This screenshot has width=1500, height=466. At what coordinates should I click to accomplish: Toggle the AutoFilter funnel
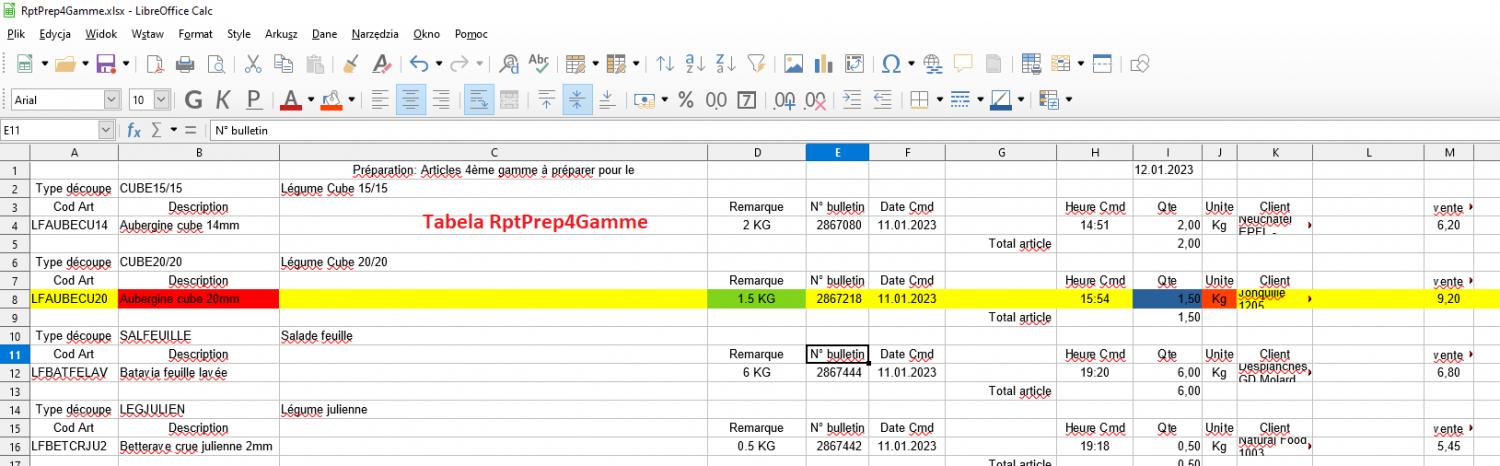(756, 64)
